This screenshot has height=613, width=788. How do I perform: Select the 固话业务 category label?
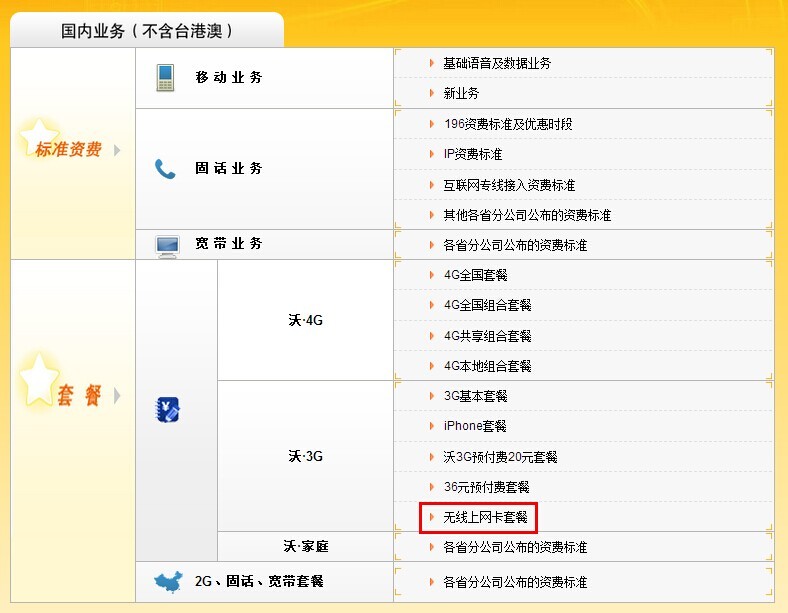point(229,168)
